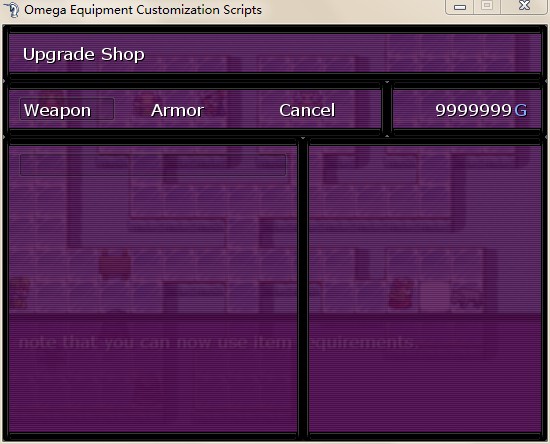Viewport: 550px width, 444px height.
Task: Choose the Armor command
Action: point(177,110)
